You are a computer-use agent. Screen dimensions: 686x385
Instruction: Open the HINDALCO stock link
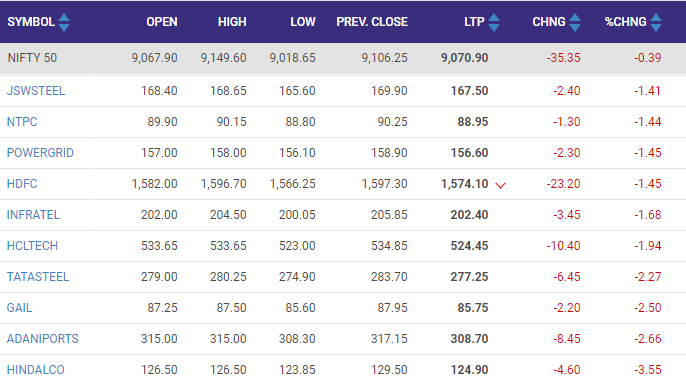tap(35, 370)
